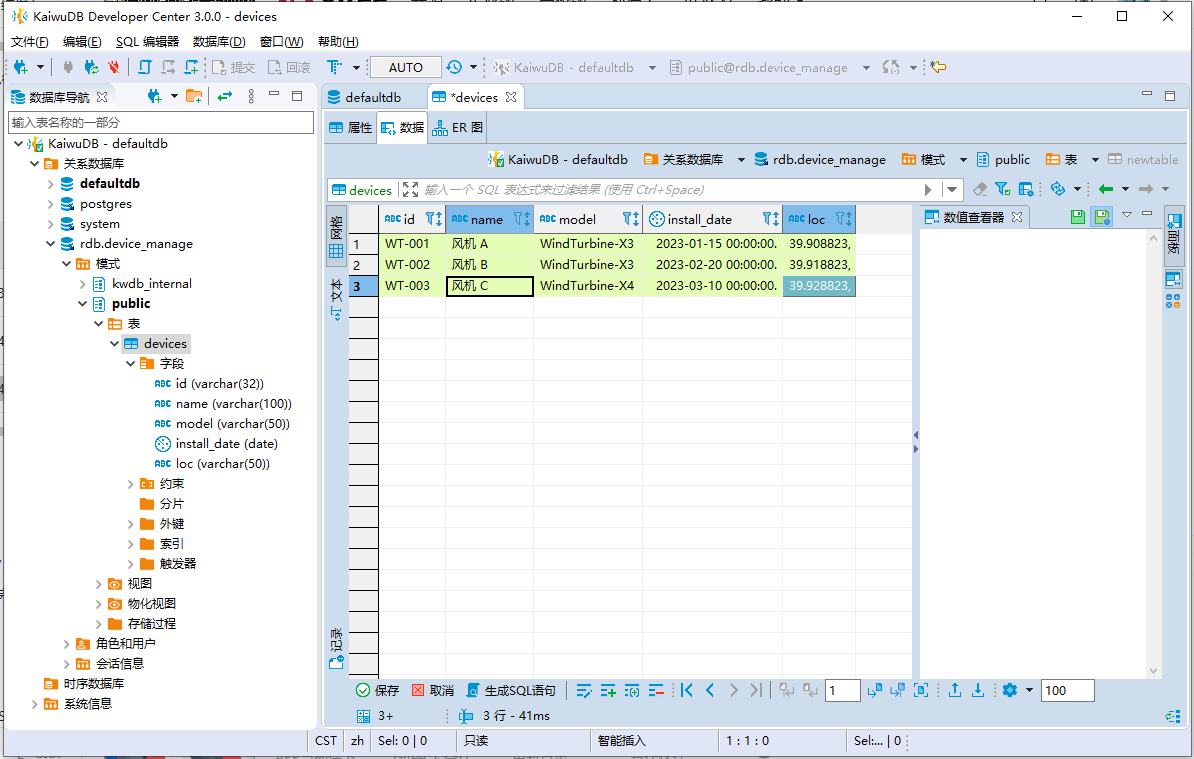The height and width of the screenshot is (759, 1194).
Task: Jump to the first row using the navigation icon
Action: click(687, 690)
